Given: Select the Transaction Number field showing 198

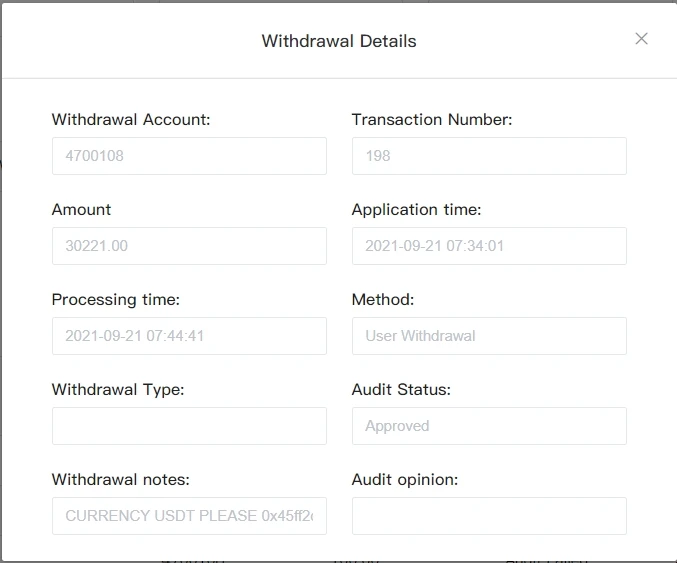Looking at the screenshot, I should pyautogui.click(x=489, y=156).
